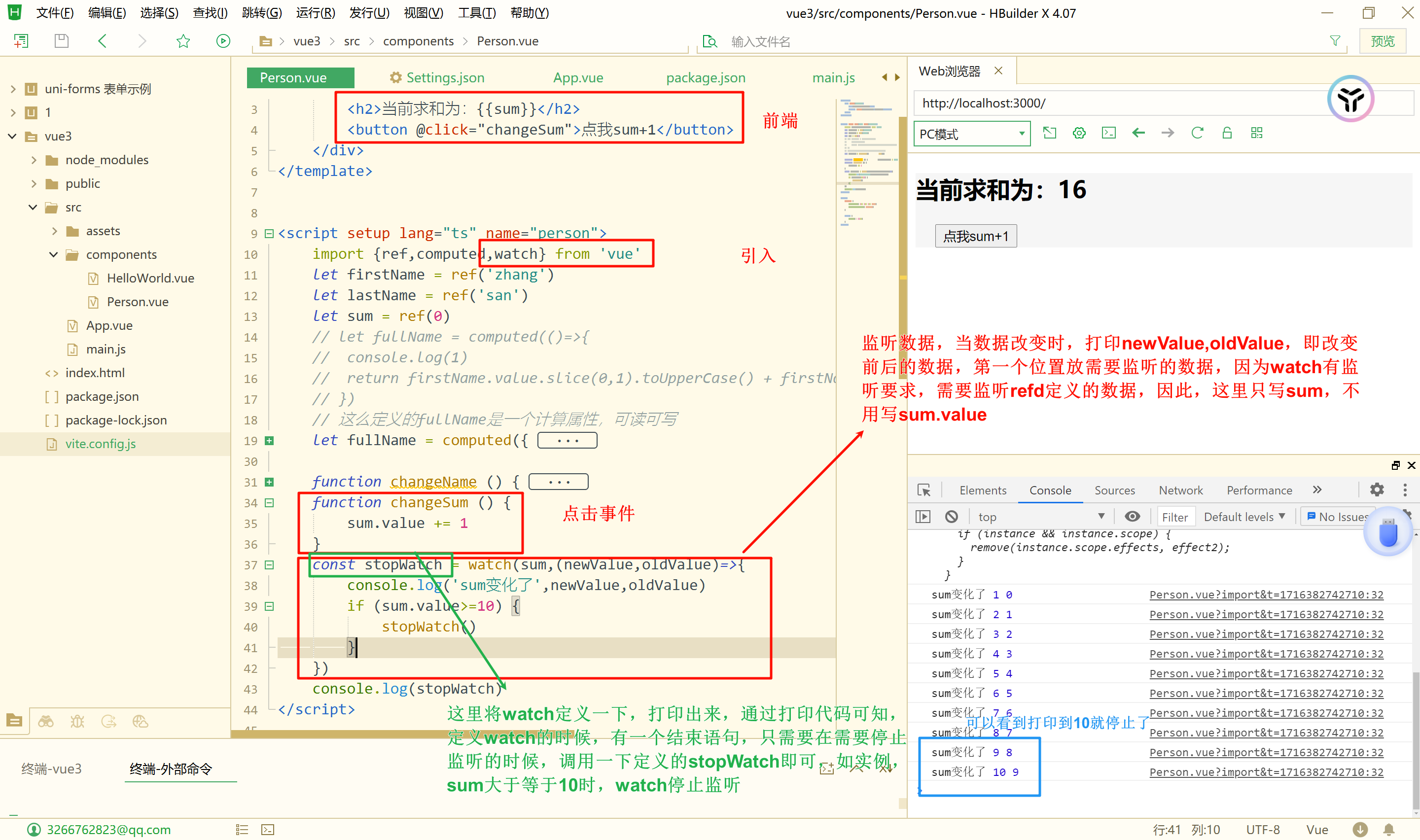Click the bookmark star icon
This screenshot has height=840, width=1420.
(183, 41)
